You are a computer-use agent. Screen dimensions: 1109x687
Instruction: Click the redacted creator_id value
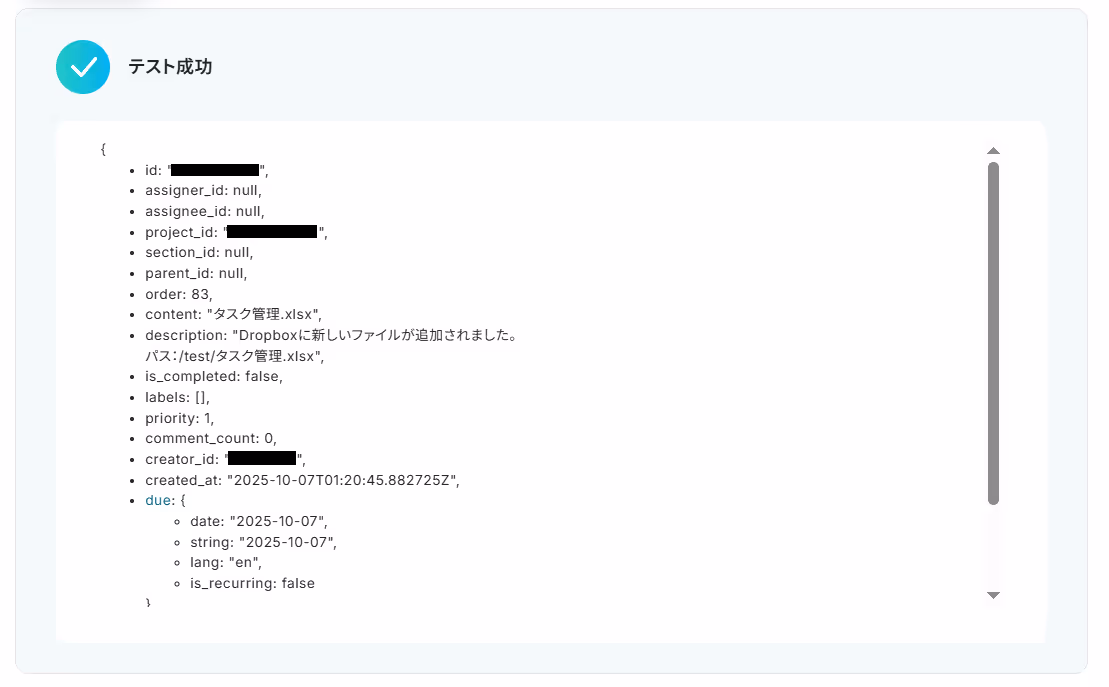click(262, 458)
